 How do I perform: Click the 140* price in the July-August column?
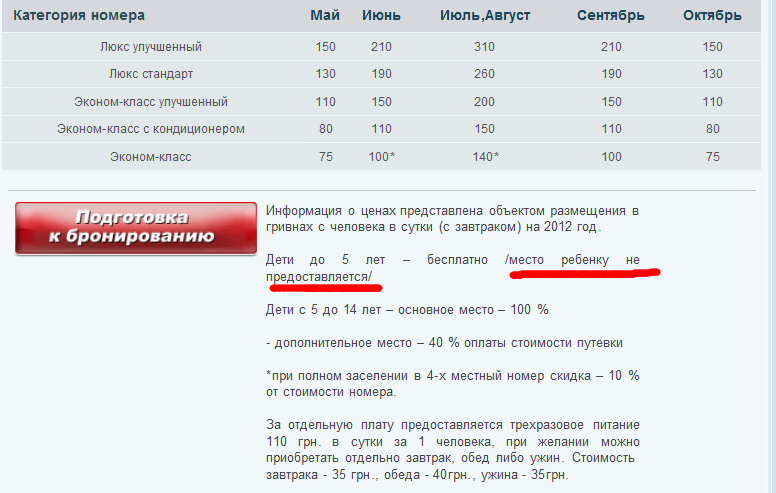485,157
